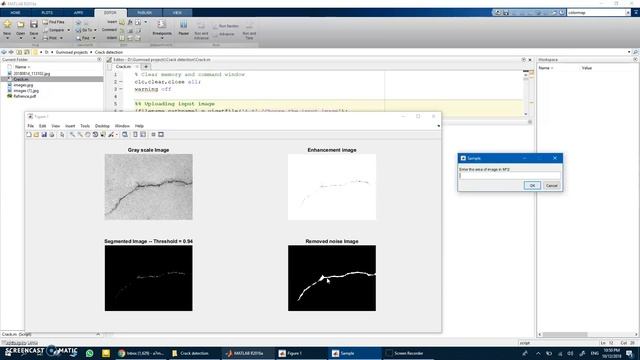Select the Data Cursor tool in figure toolbar
This screenshot has width=640, height=360.
[x=103, y=134]
